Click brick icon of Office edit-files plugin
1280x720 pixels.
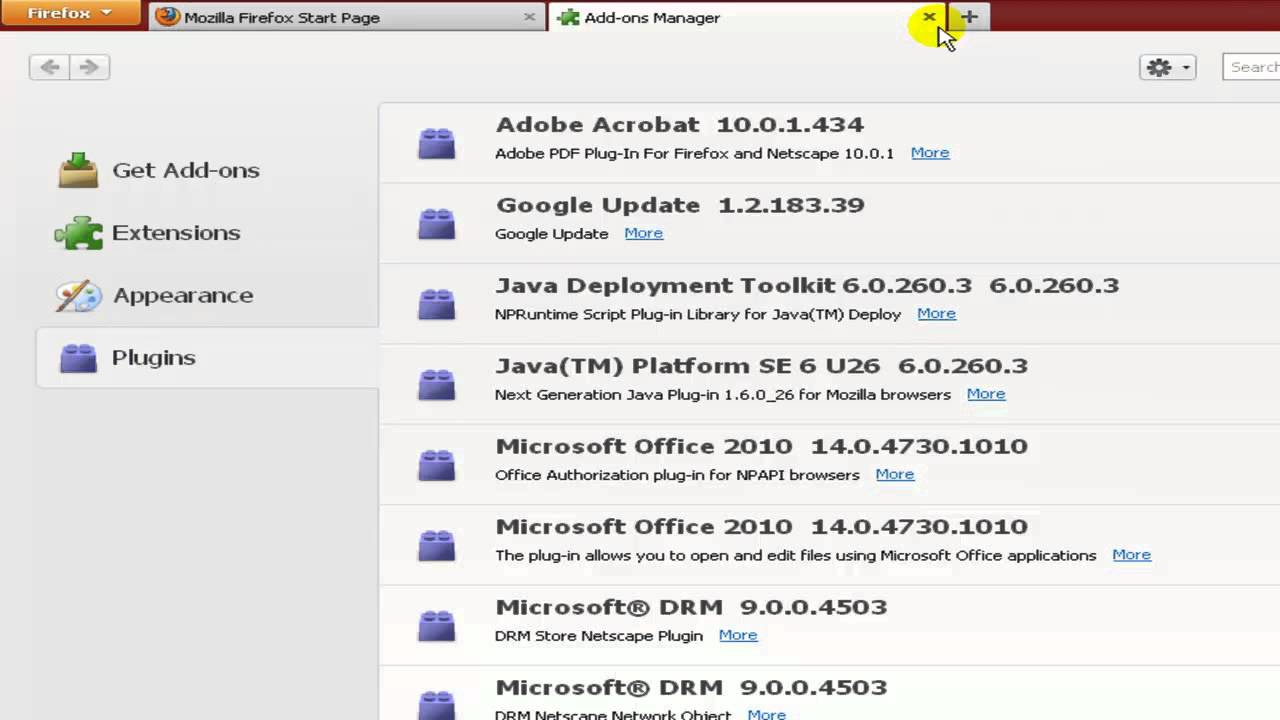click(x=436, y=545)
